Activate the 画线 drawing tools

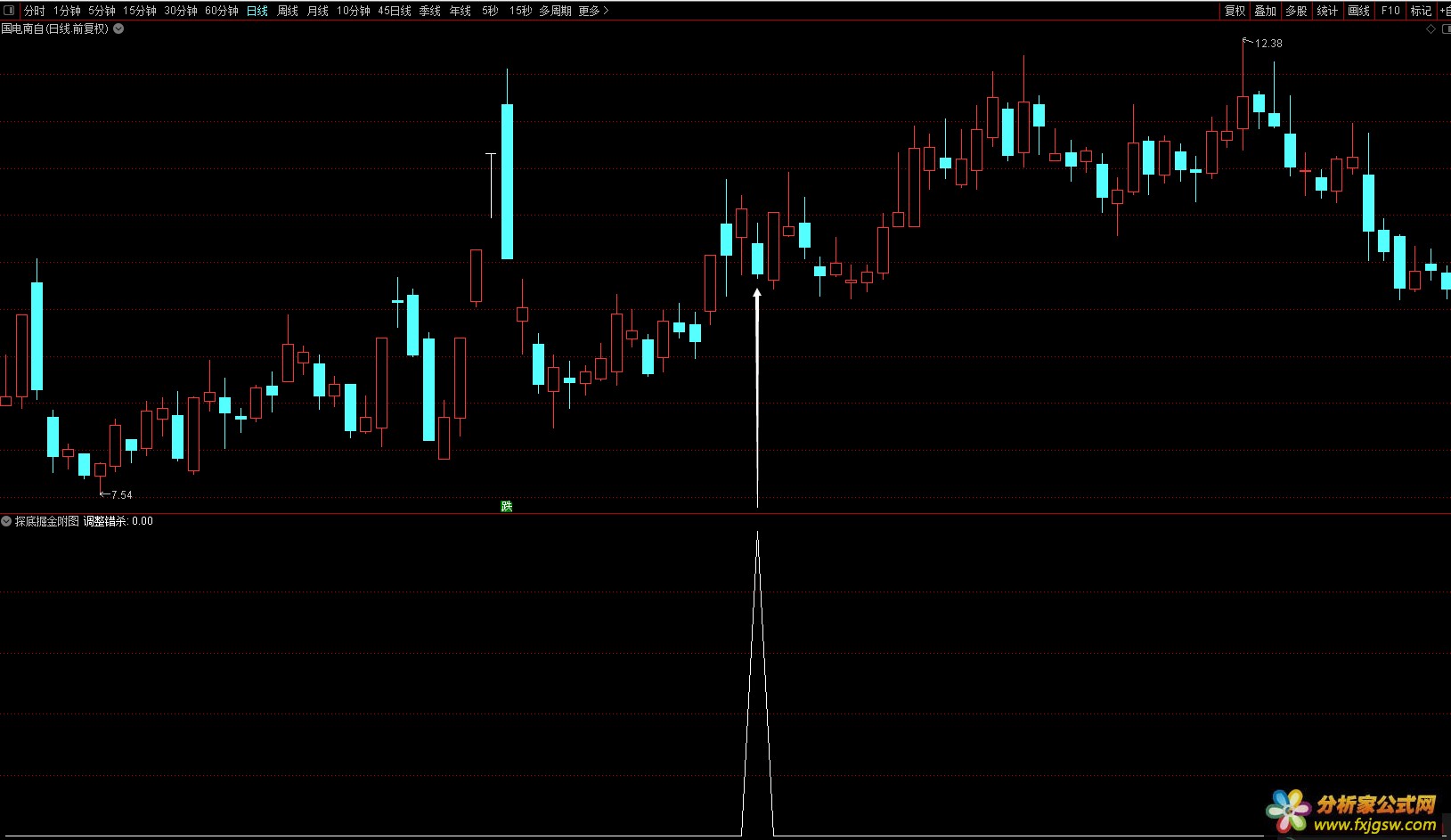click(x=1358, y=11)
